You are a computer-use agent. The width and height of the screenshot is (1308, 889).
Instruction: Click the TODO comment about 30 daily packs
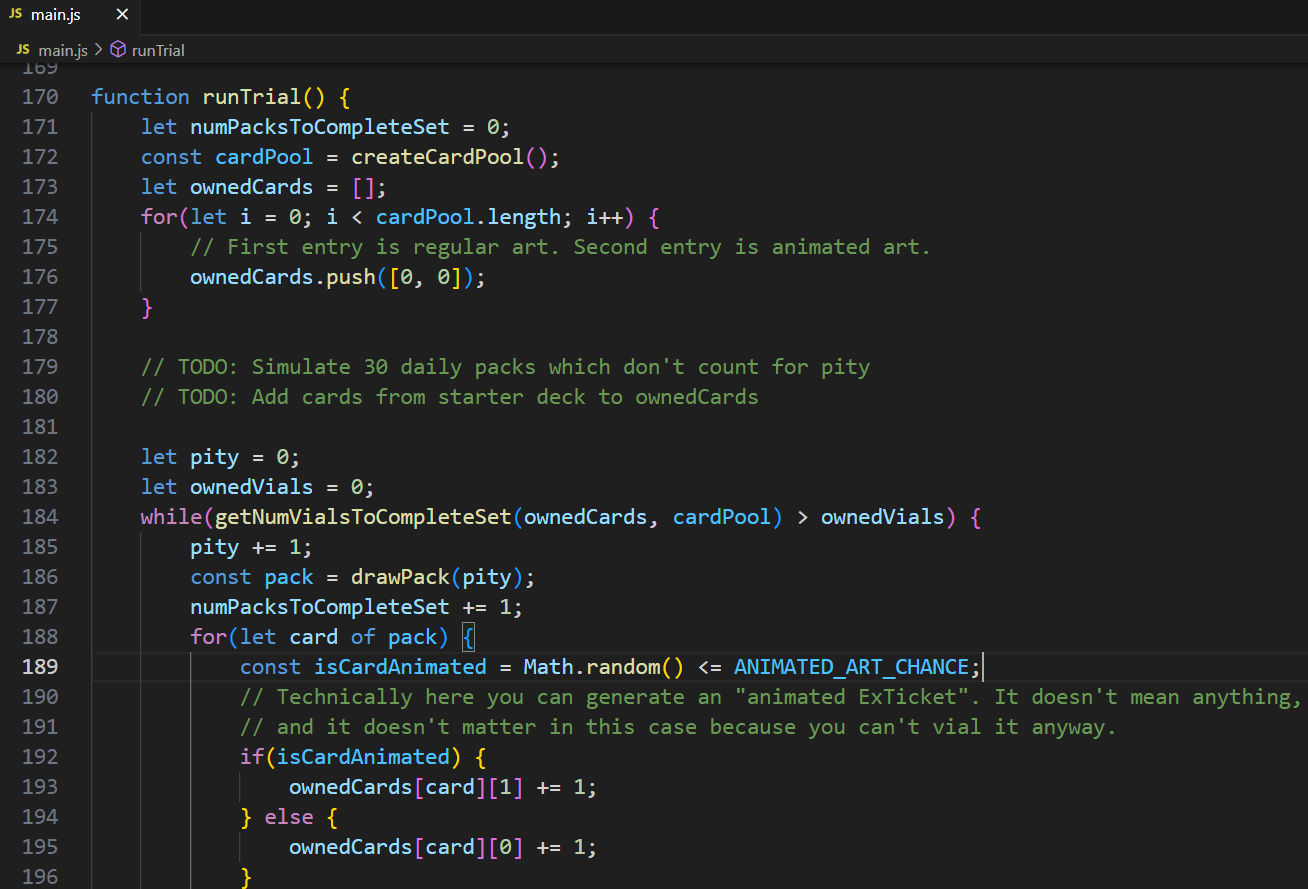505,367
